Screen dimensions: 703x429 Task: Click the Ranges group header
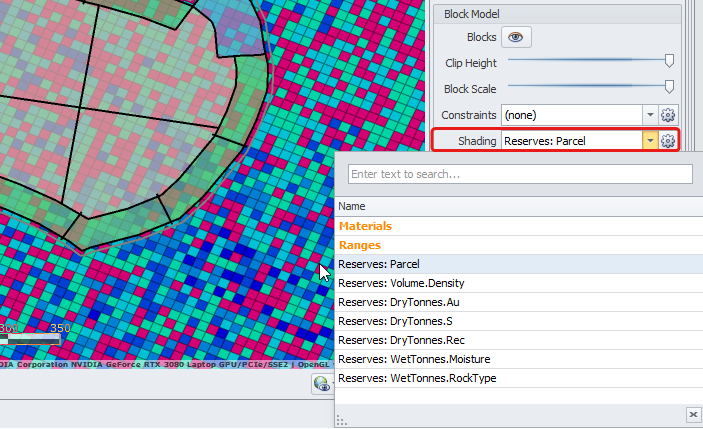359,245
